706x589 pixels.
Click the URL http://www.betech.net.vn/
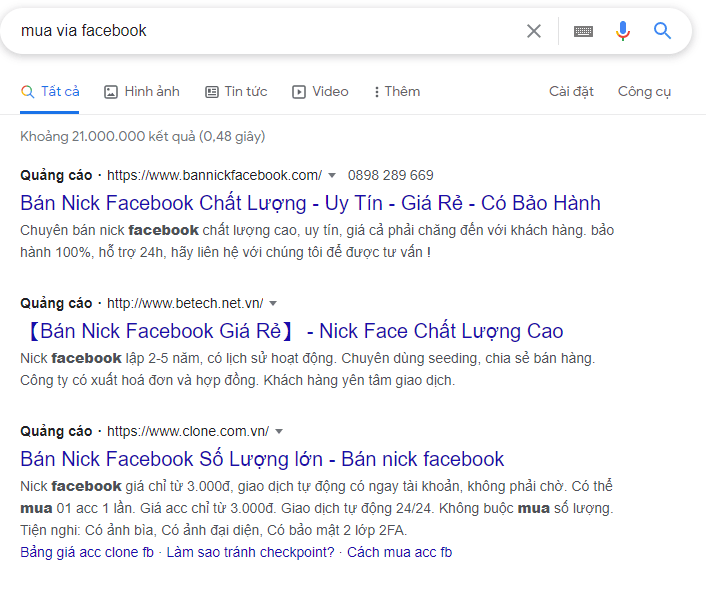[185, 304]
